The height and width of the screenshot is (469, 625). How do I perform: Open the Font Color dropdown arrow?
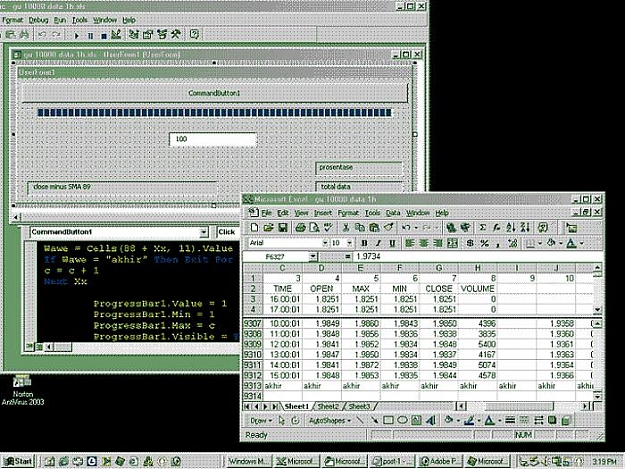tap(582, 243)
